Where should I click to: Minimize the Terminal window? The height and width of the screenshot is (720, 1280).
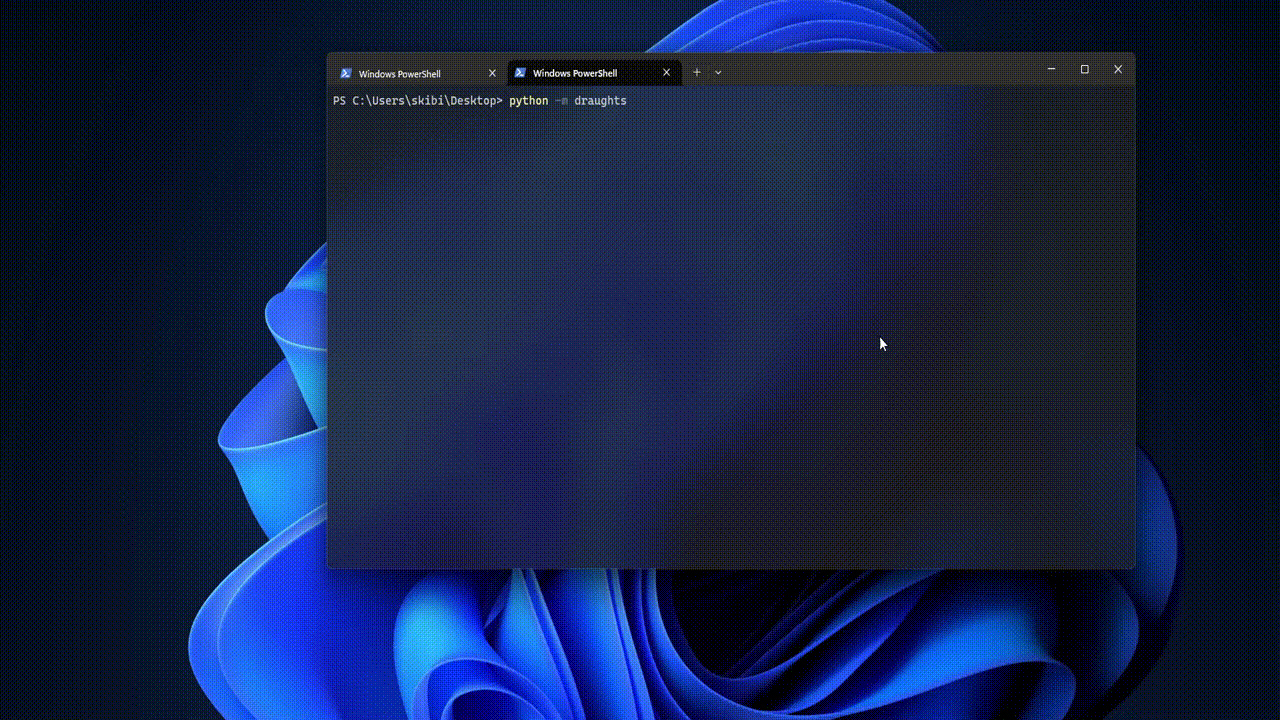pyautogui.click(x=1051, y=69)
